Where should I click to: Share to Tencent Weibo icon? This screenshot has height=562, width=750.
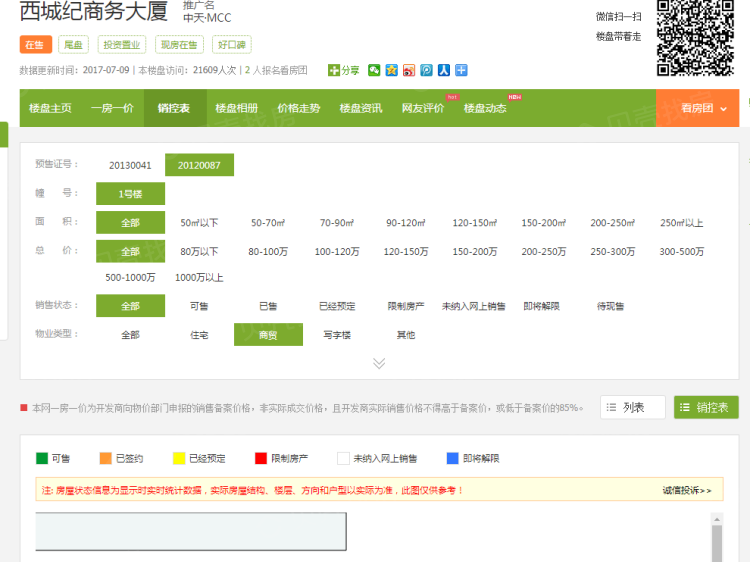coord(426,70)
